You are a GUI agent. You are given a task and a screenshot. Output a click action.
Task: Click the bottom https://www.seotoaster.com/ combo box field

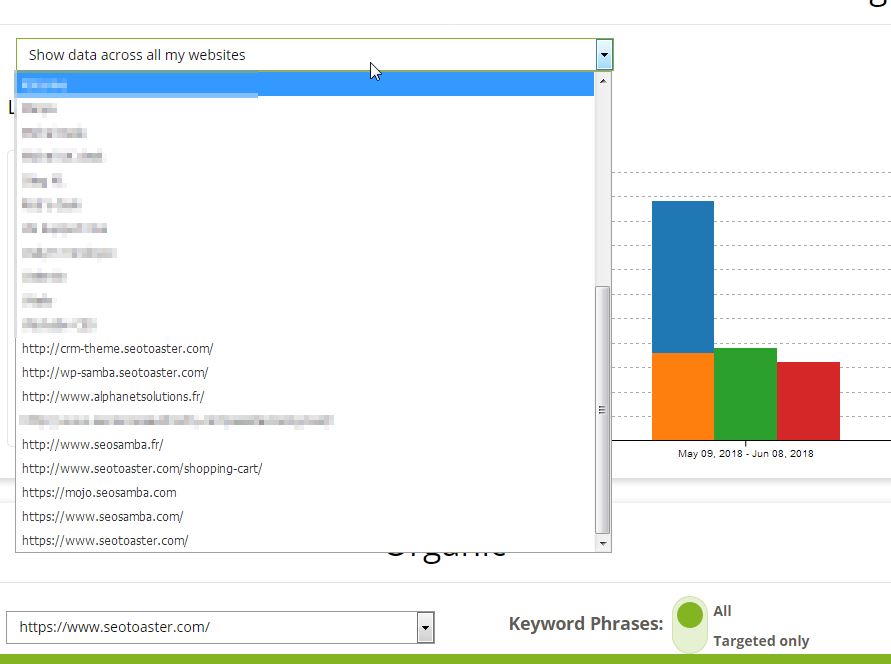click(x=212, y=628)
